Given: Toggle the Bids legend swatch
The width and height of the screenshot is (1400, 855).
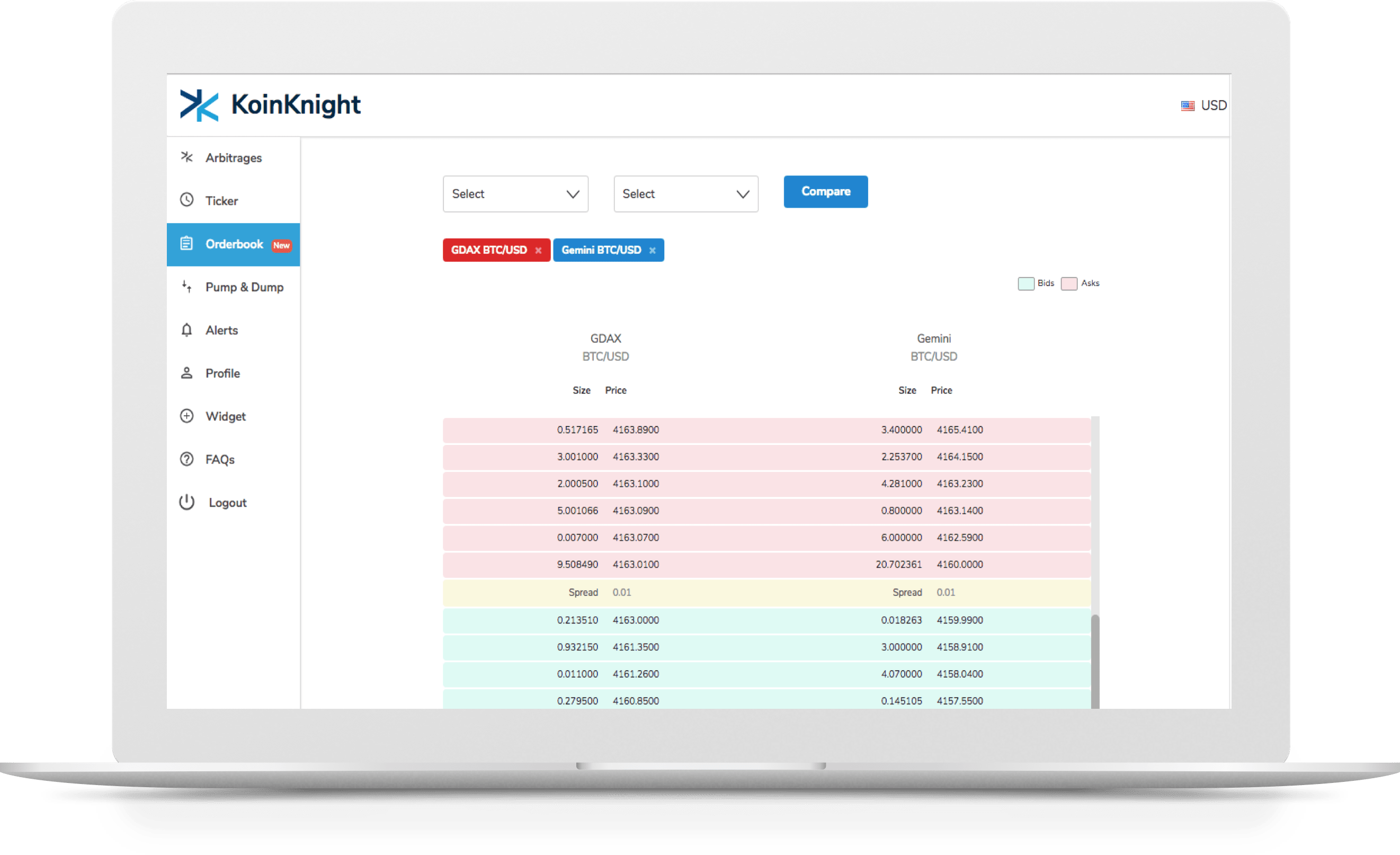Looking at the screenshot, I should [1026, 283].
